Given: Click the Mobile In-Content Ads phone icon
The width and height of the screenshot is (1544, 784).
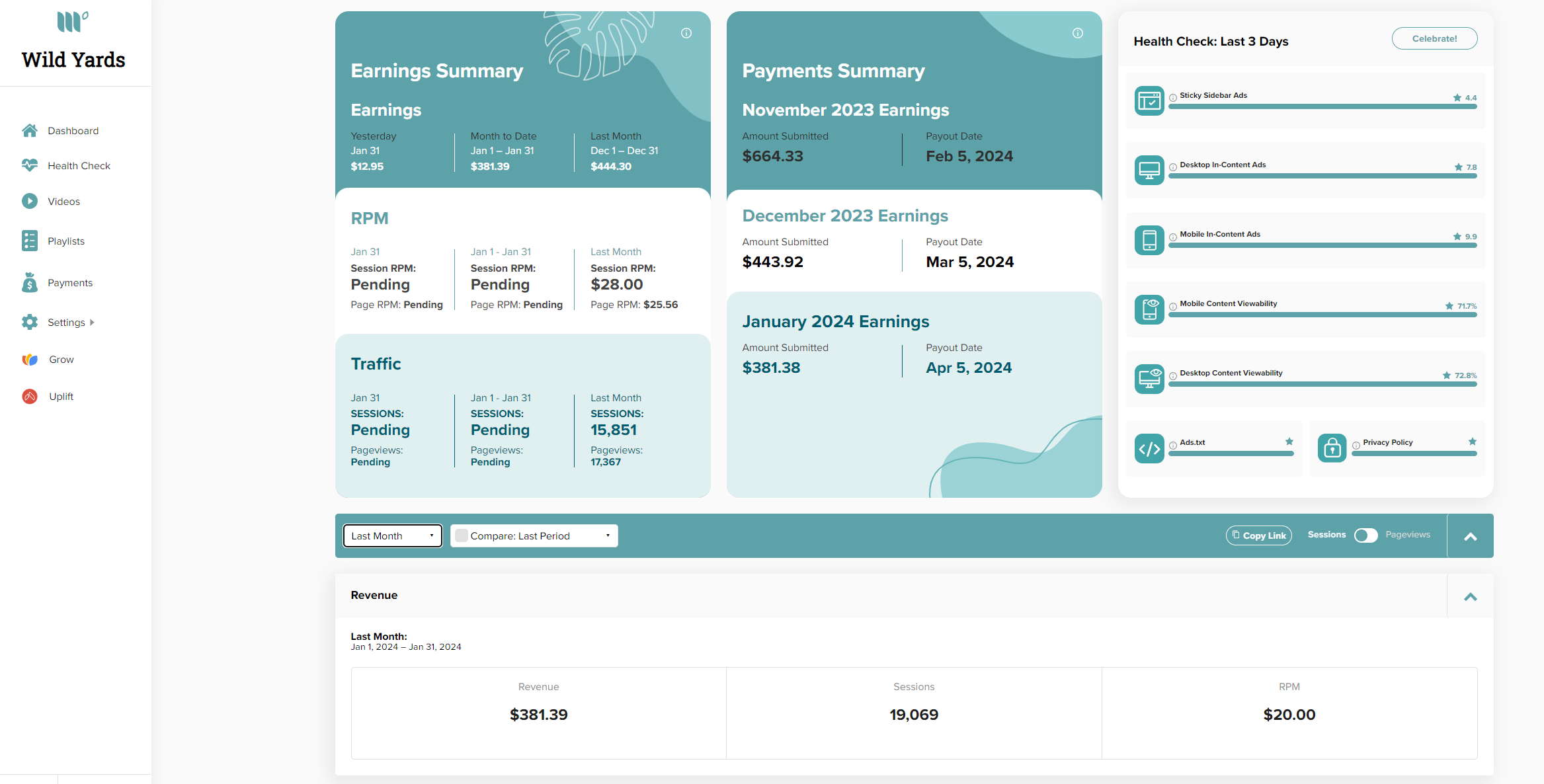Looking at the screenshot, I should pyautogui.click(x=1149, y=239).
